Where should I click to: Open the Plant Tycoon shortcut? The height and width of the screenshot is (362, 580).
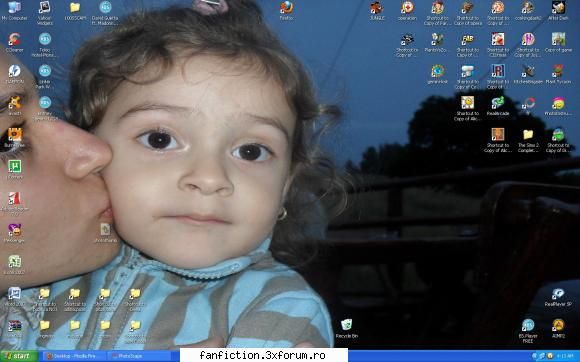558,74
